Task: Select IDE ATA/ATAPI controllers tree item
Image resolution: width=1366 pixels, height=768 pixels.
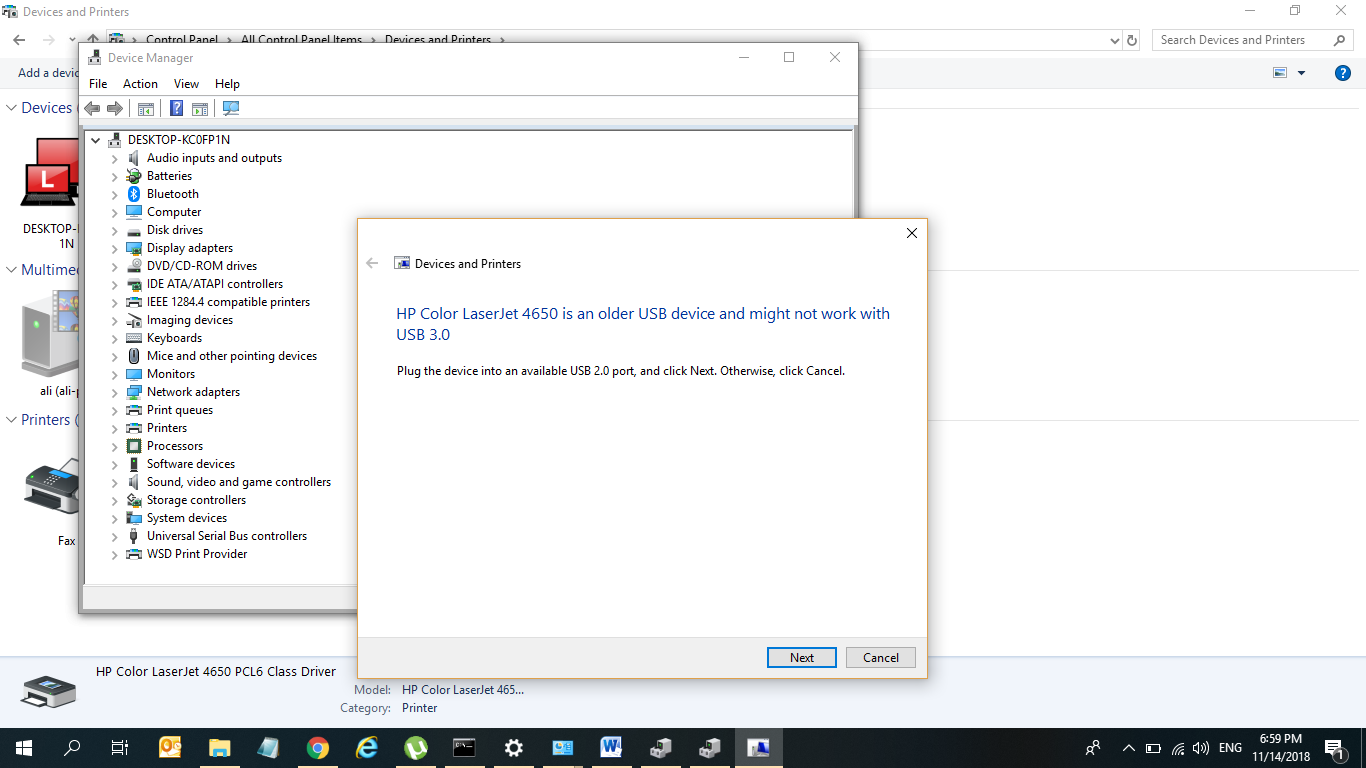Action: pyautogui.click(x=215, y=284)
